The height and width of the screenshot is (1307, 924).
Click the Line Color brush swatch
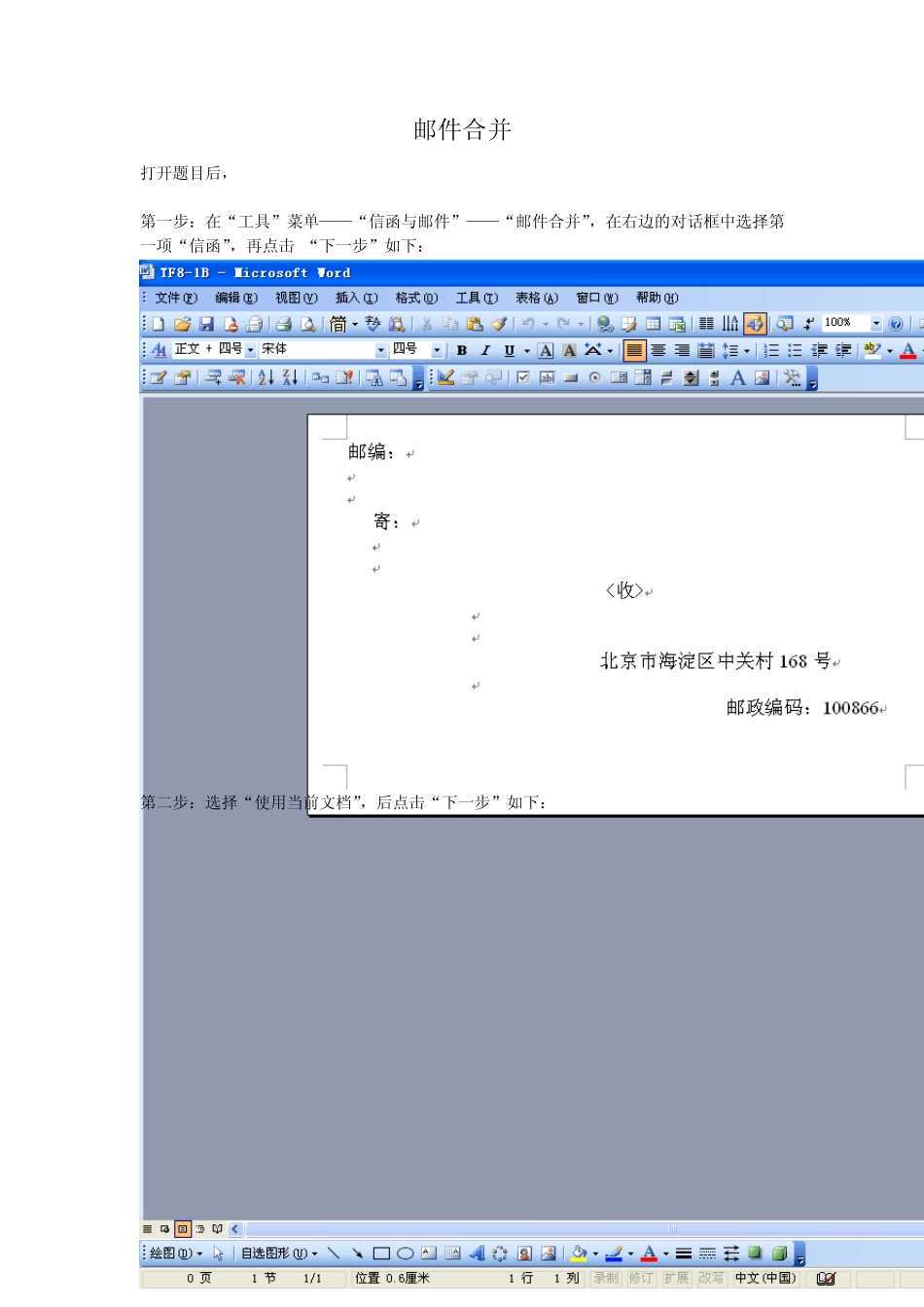point(615,1254)
